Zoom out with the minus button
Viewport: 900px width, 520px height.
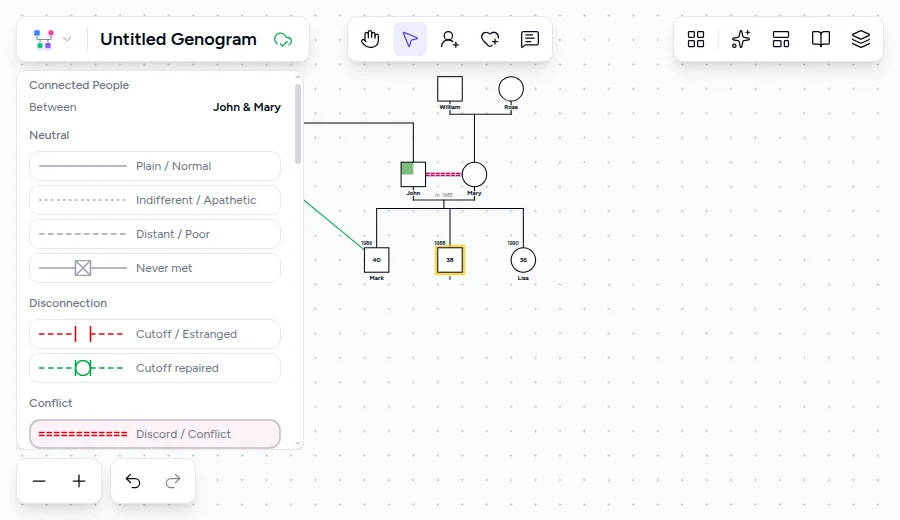pyautogui.click(x=39, y=481)
